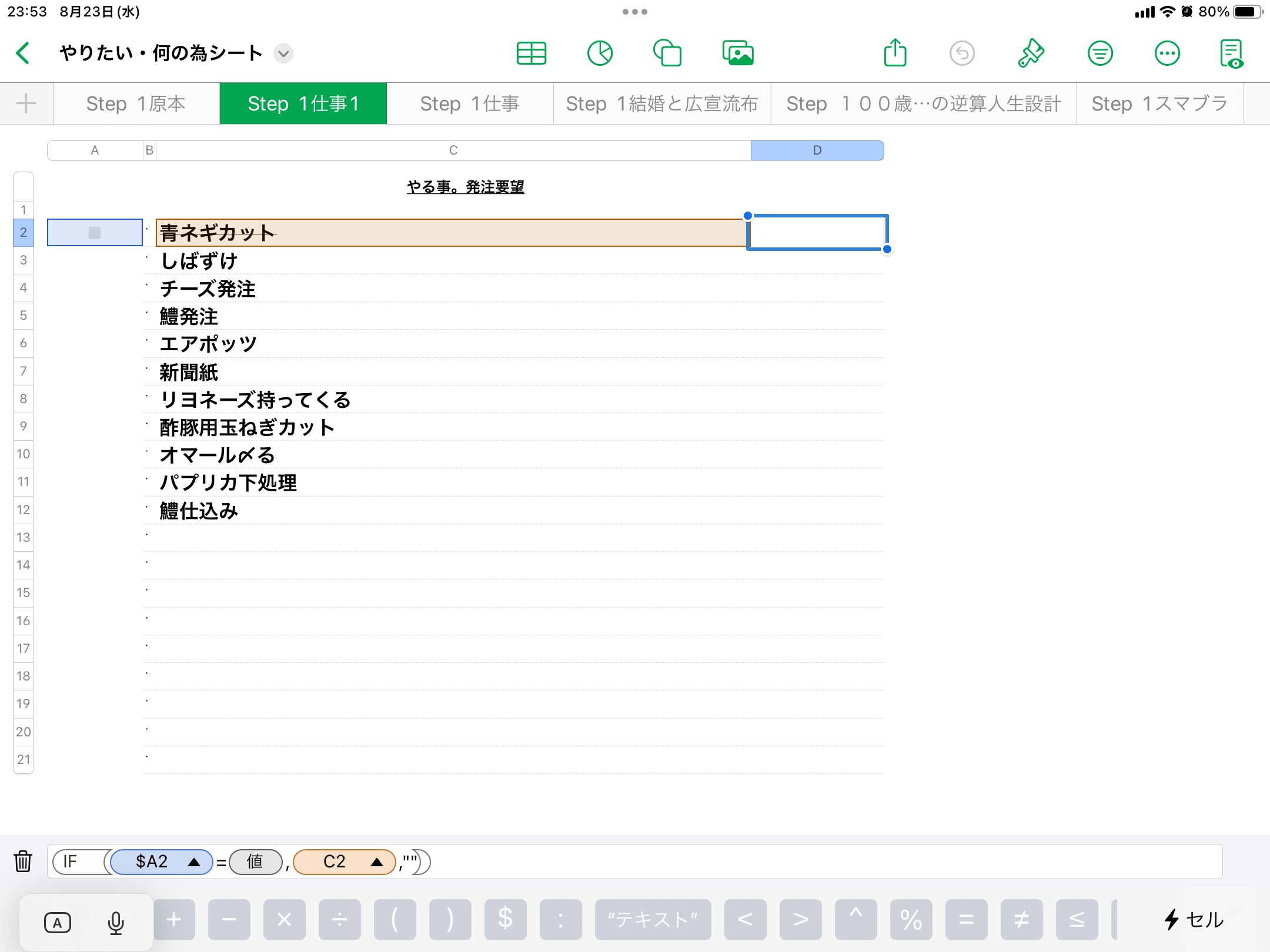
Task: Open the Step 1結婚と広宣流布 tab
Action: click(x=661, y=103)
